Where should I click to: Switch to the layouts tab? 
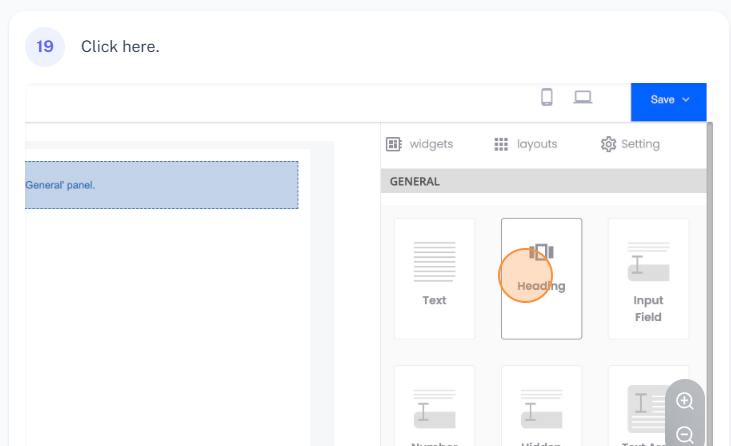coord(526,144)
